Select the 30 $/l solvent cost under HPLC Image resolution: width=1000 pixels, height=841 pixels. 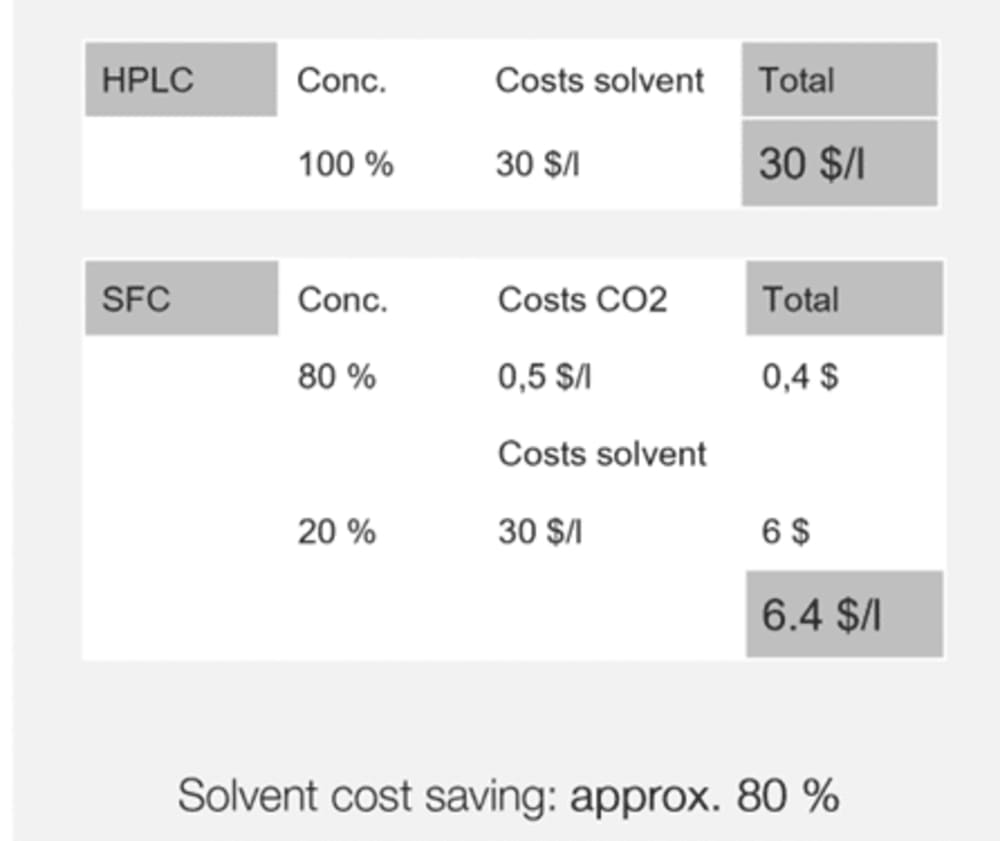coord(537,164)
